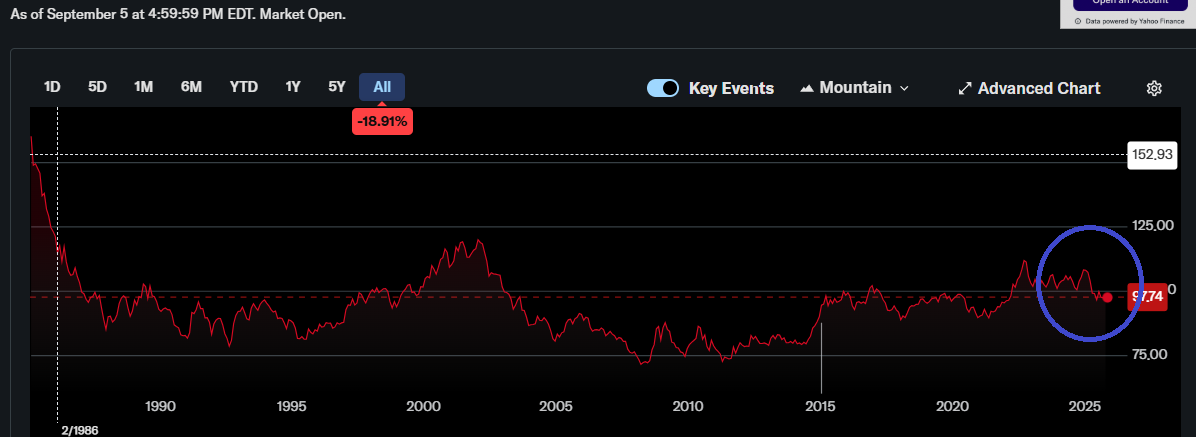Image resolution: width=1196 pixels, height=437 pixels.
Task: Click the Open an Account button
Action: pos(1130,5)
